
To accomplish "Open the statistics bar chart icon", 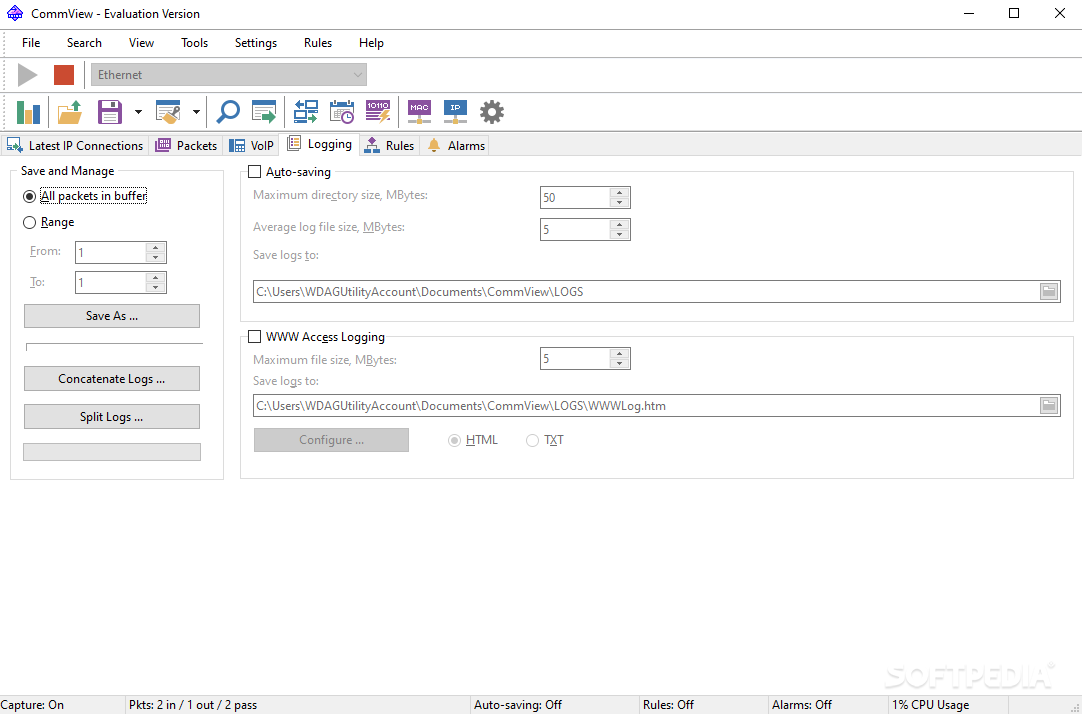I will (28, 112).
